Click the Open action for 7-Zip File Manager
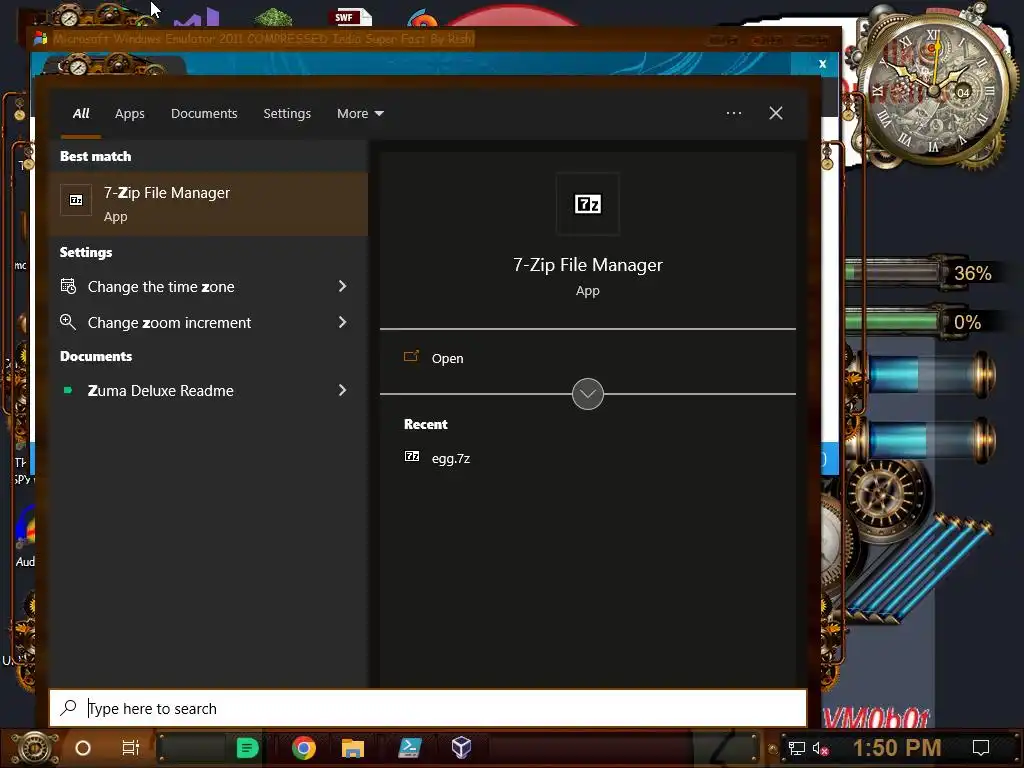The width and height of the screenshot is (1024, 768). 447,358
